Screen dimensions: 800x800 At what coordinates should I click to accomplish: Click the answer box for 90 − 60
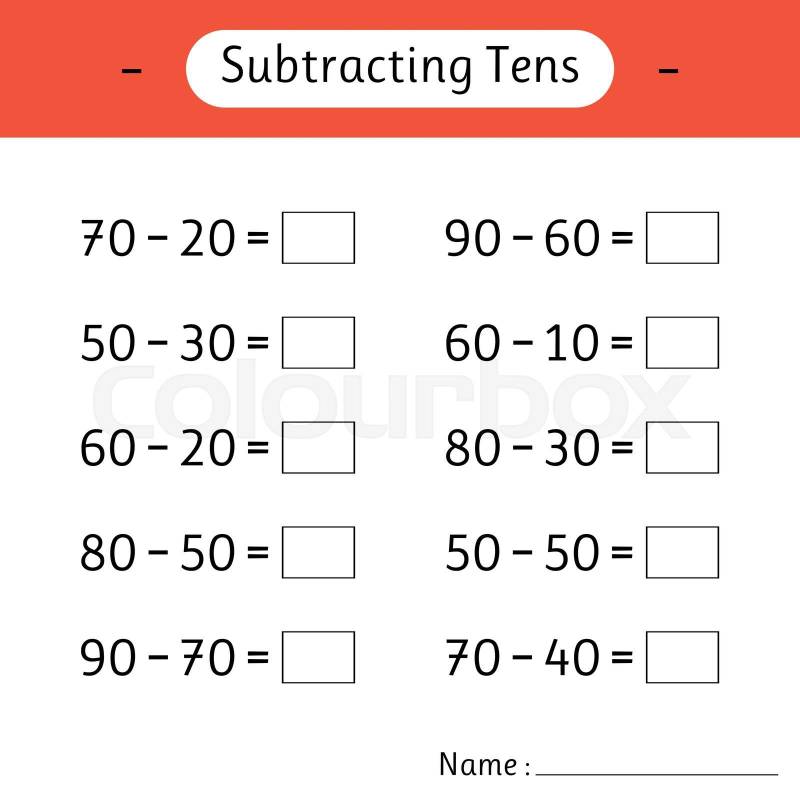tap(682, 238)
